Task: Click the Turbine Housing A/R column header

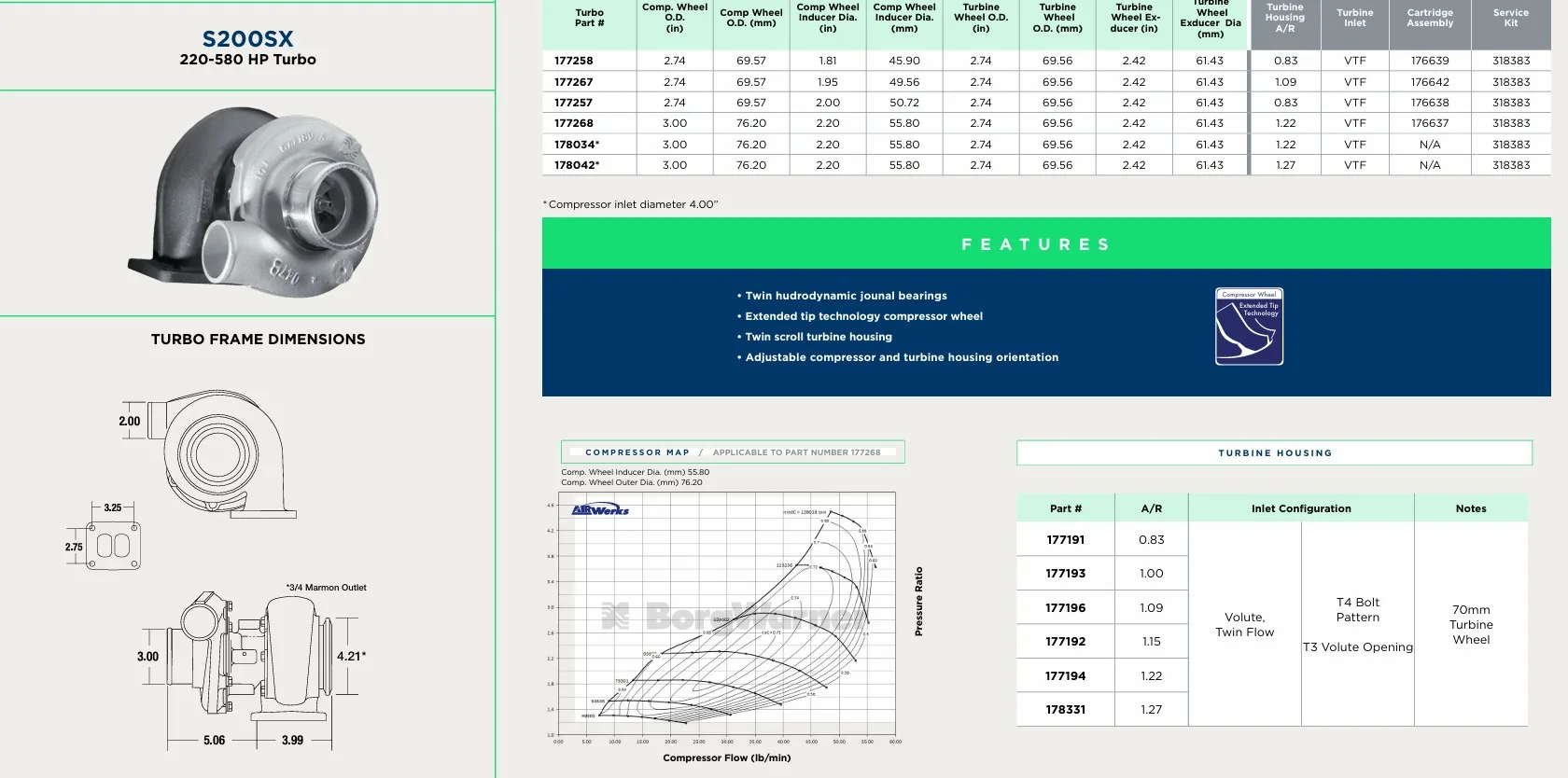Action: (x=1285, y=18)
